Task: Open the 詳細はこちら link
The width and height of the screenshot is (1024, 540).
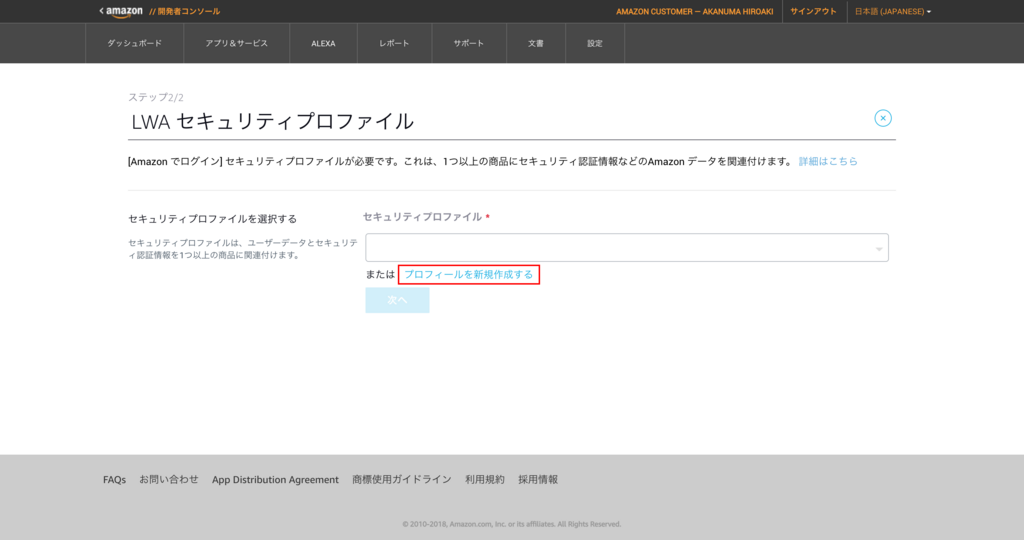Action: point(828,161)
